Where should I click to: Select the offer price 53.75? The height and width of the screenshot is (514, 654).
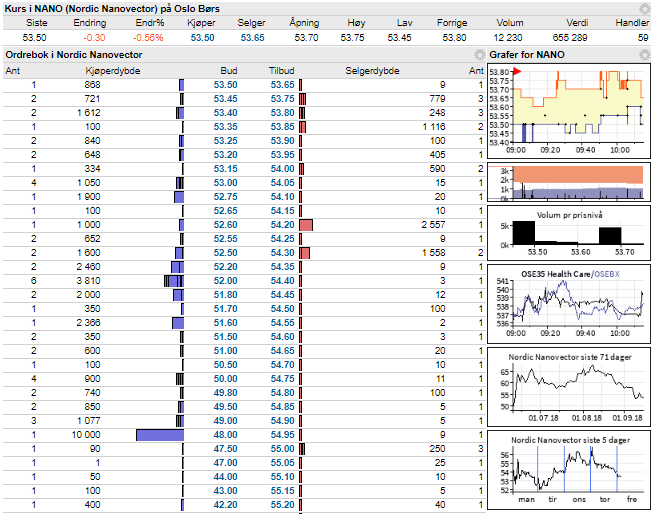[282, 99]
